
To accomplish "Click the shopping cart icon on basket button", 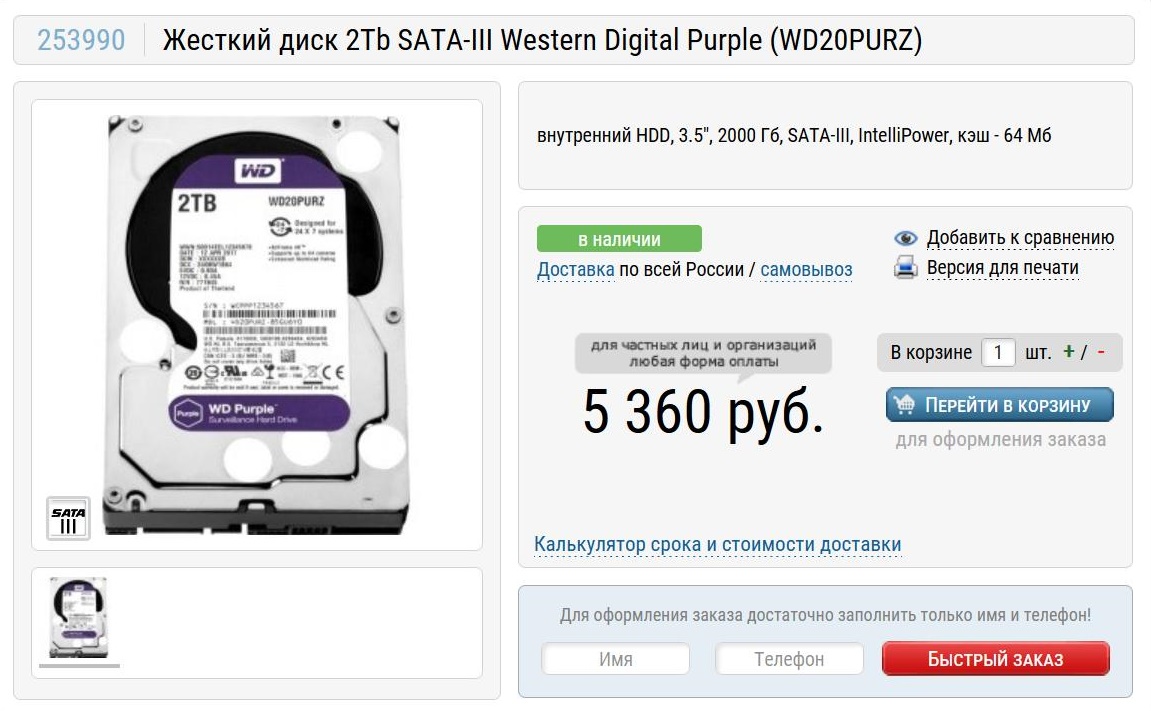I will tap(904, 405).
